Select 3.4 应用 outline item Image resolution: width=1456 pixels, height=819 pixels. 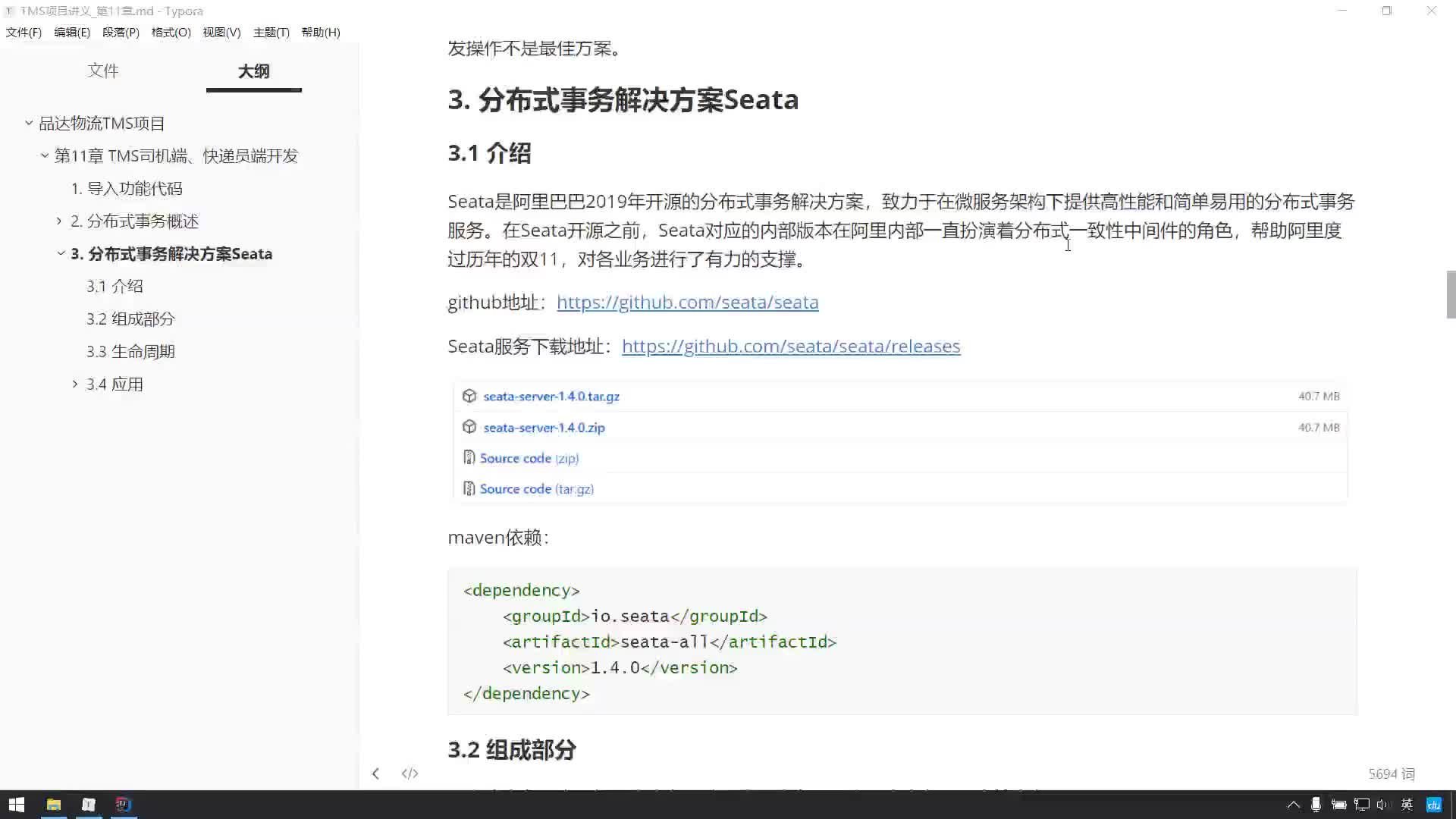[115, 384]
